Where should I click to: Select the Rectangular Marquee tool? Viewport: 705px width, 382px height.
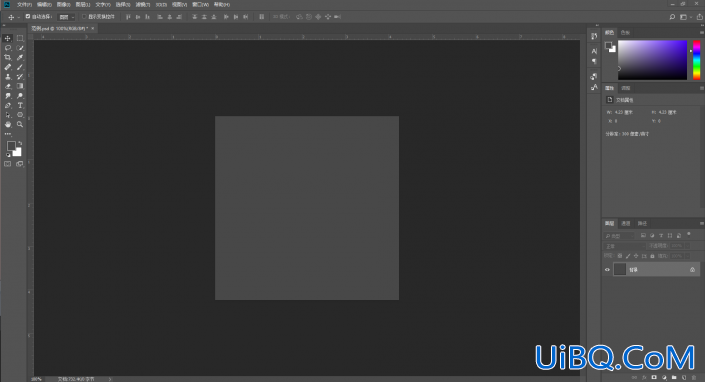pos(20,38)
